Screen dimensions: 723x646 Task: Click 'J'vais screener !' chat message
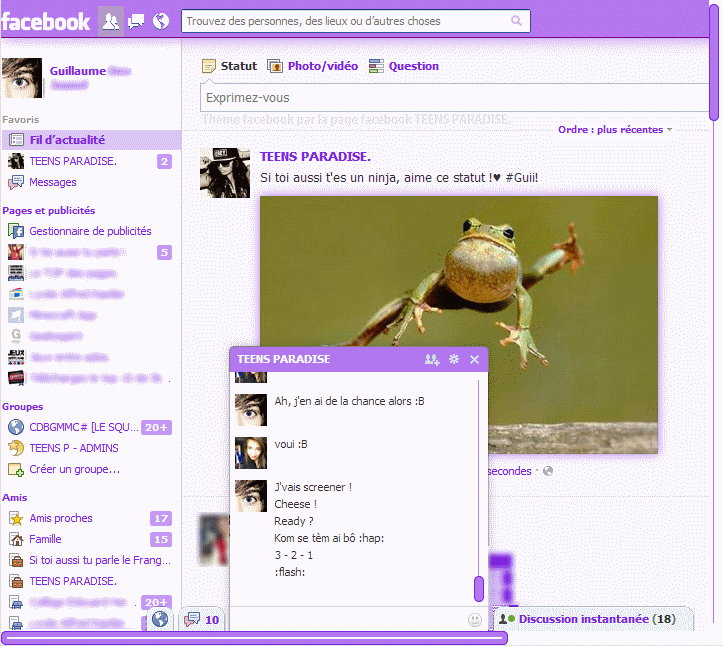(313, 487)
